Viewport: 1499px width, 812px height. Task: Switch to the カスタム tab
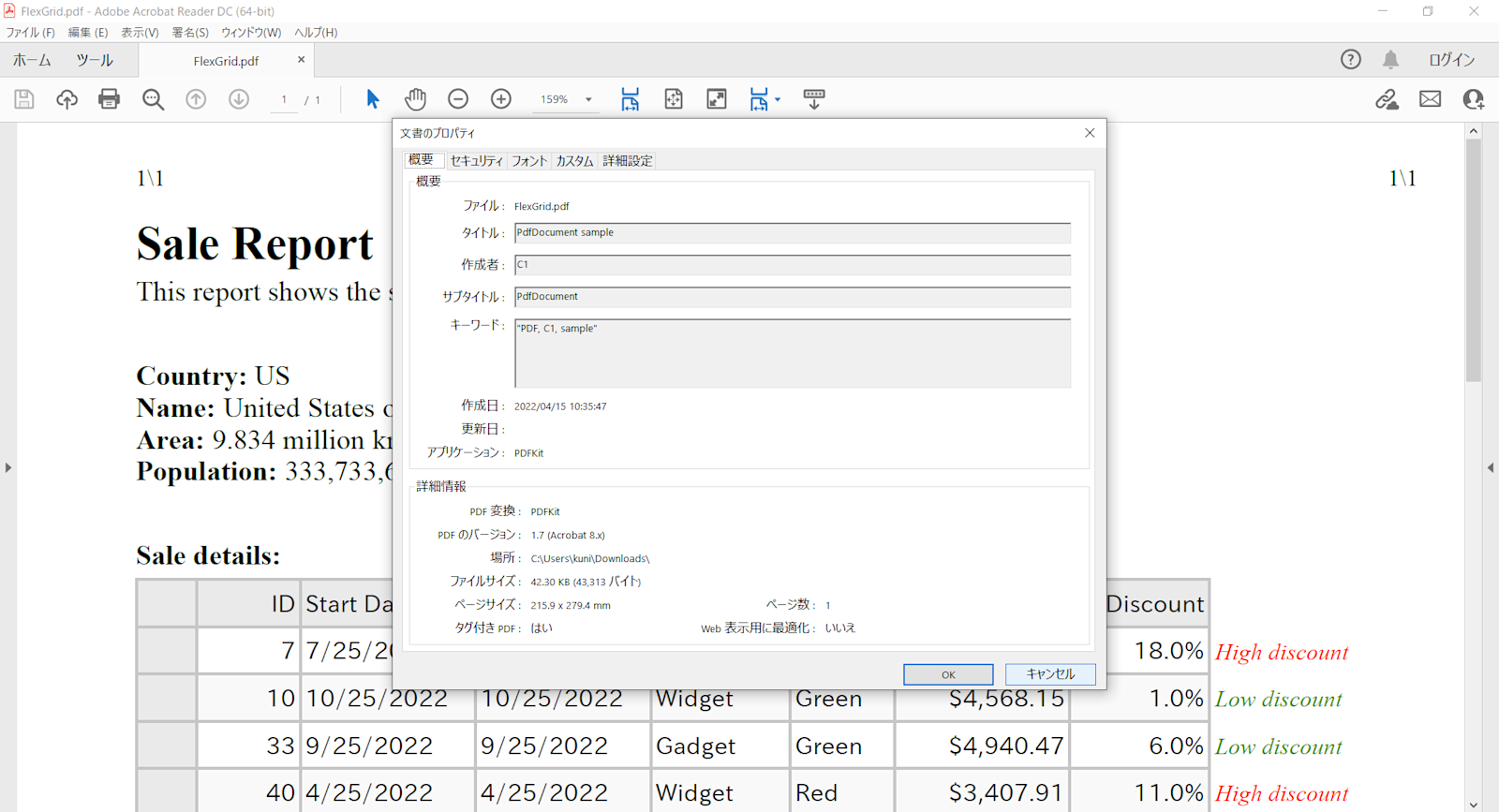click(x=574, y=161)
